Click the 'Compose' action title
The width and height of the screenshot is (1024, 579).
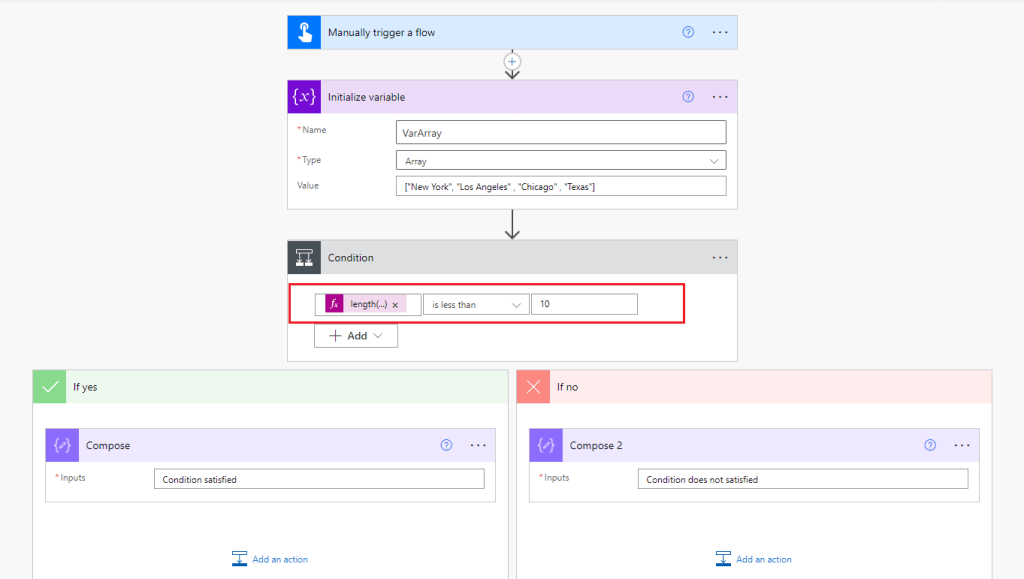(108, 446)
